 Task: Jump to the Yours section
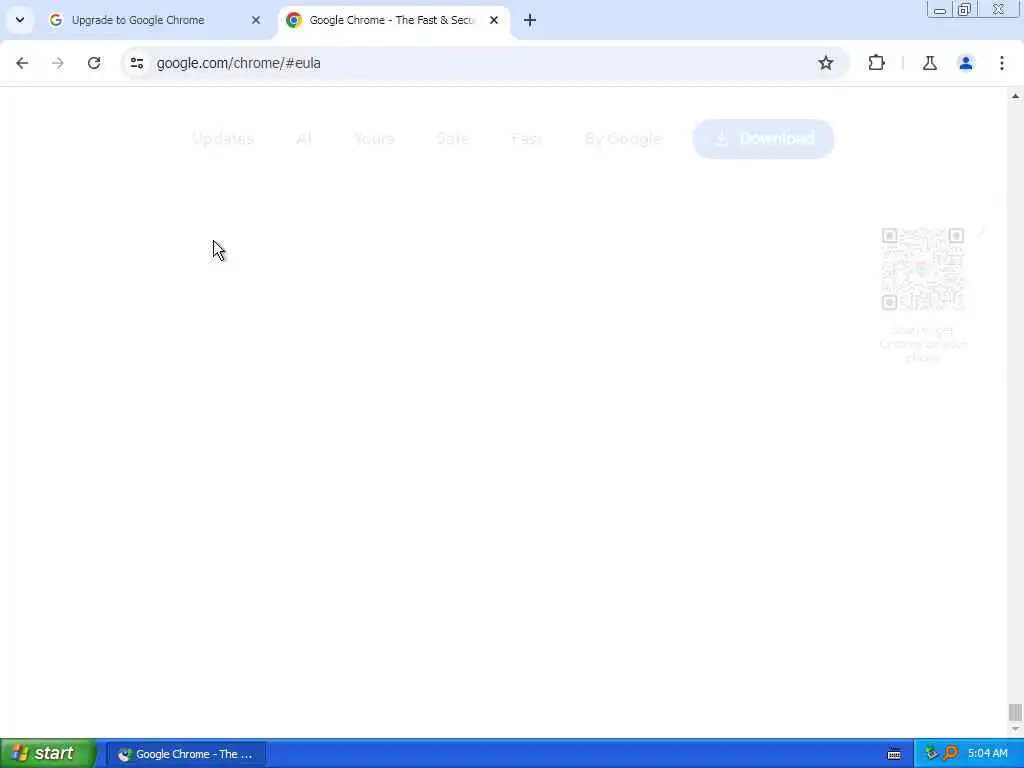point(374,138)
